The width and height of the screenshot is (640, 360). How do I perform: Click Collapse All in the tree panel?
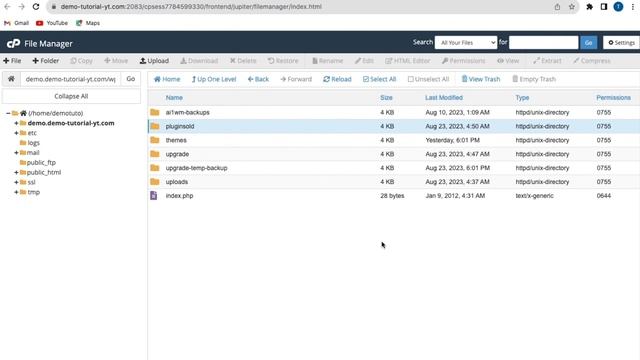(x=71, y=96)
